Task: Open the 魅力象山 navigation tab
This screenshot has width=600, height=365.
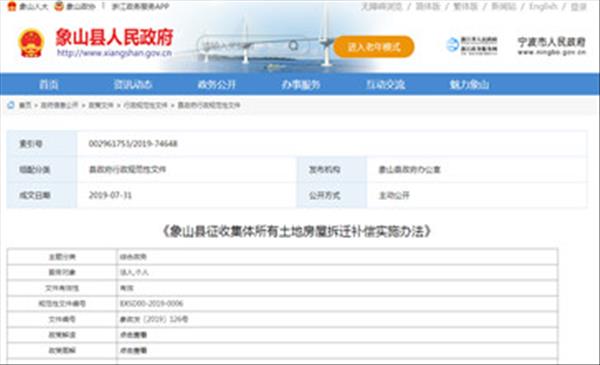Action: click(x=469, y=85)
